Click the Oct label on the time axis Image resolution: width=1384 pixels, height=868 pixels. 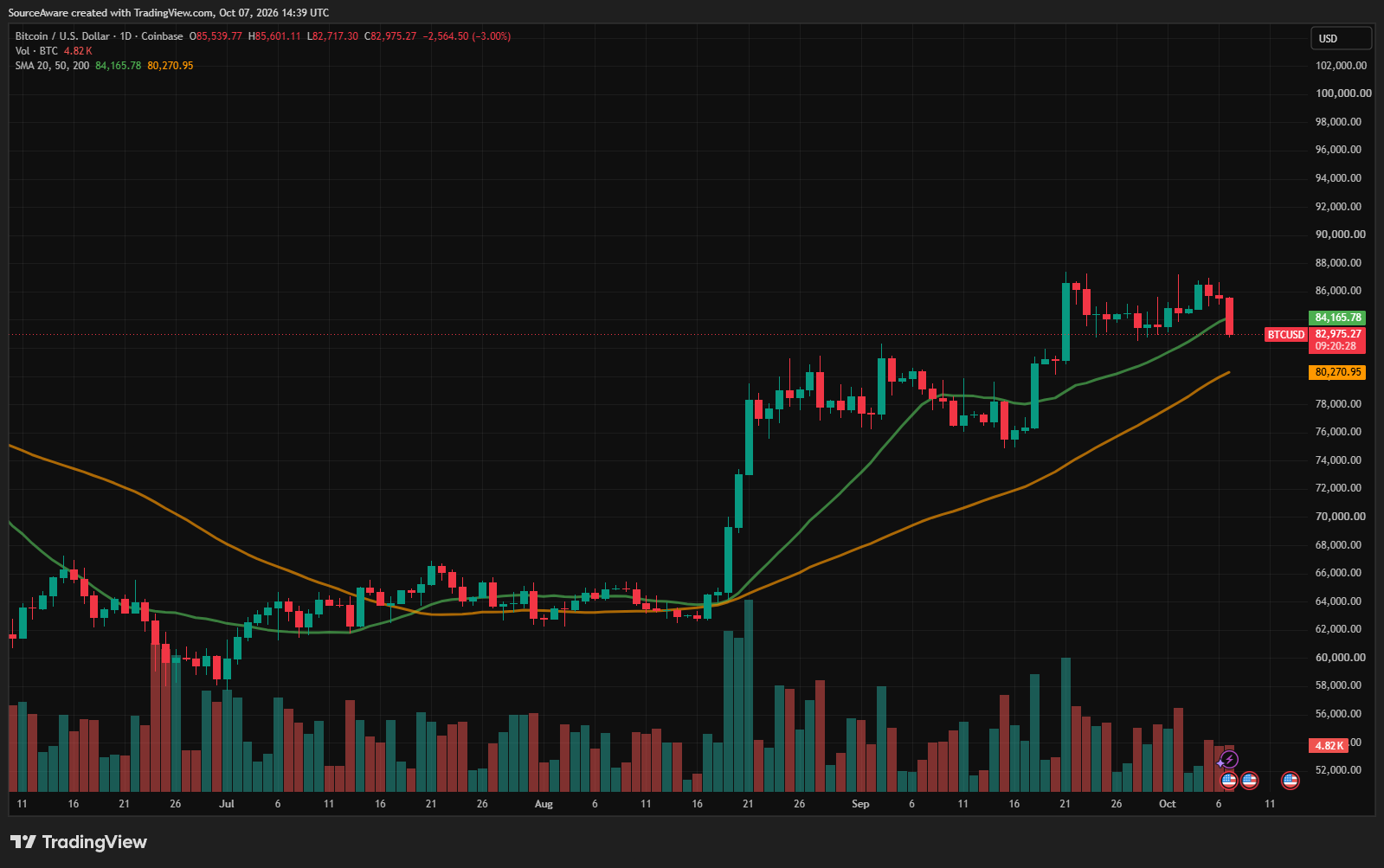point(1168,804)
